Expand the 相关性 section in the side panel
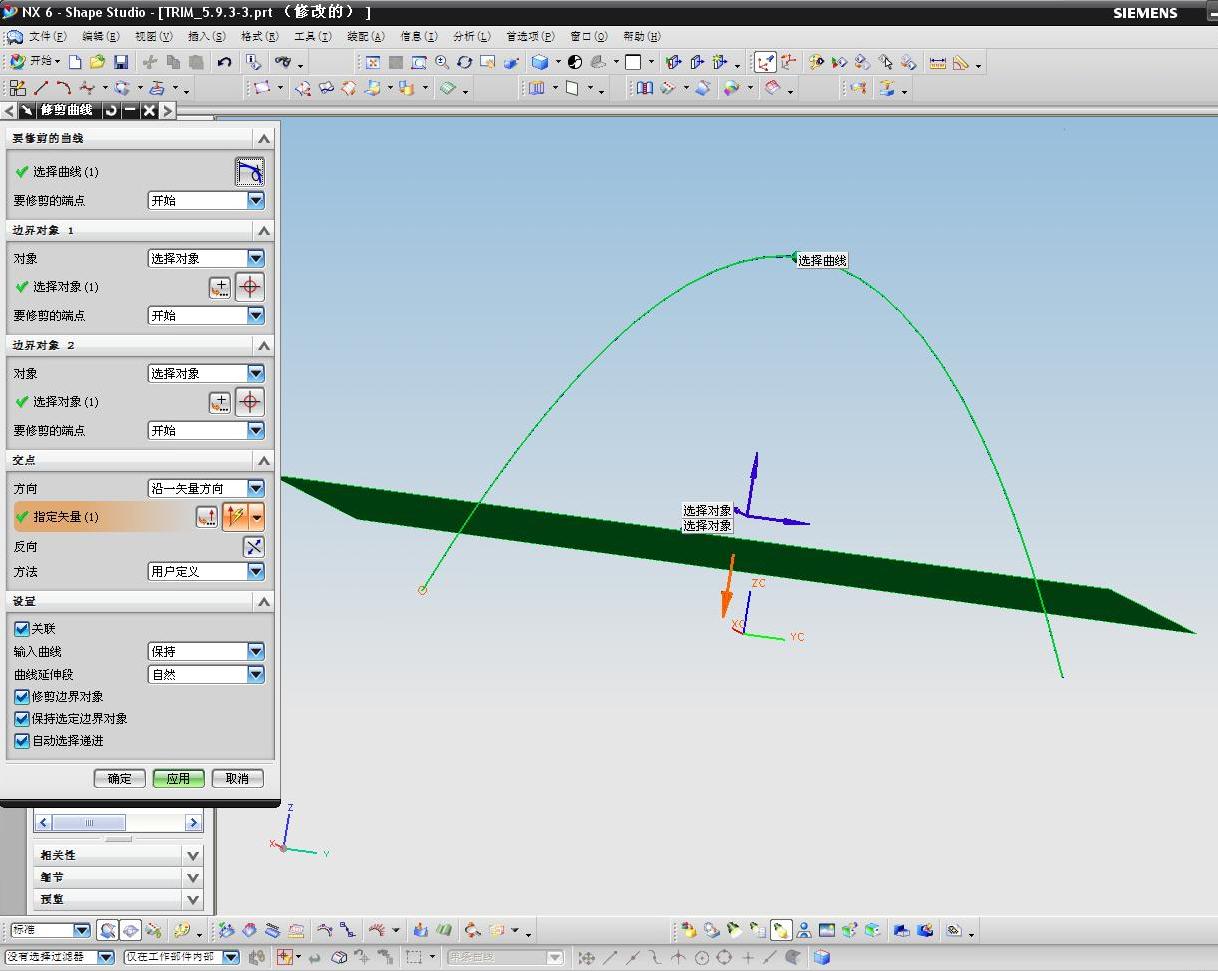The height and width of the screenshot is (971, 1218). 193,855
